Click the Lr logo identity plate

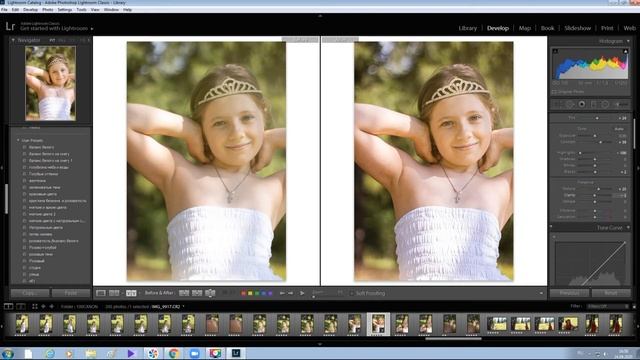(x=10, y=27)
